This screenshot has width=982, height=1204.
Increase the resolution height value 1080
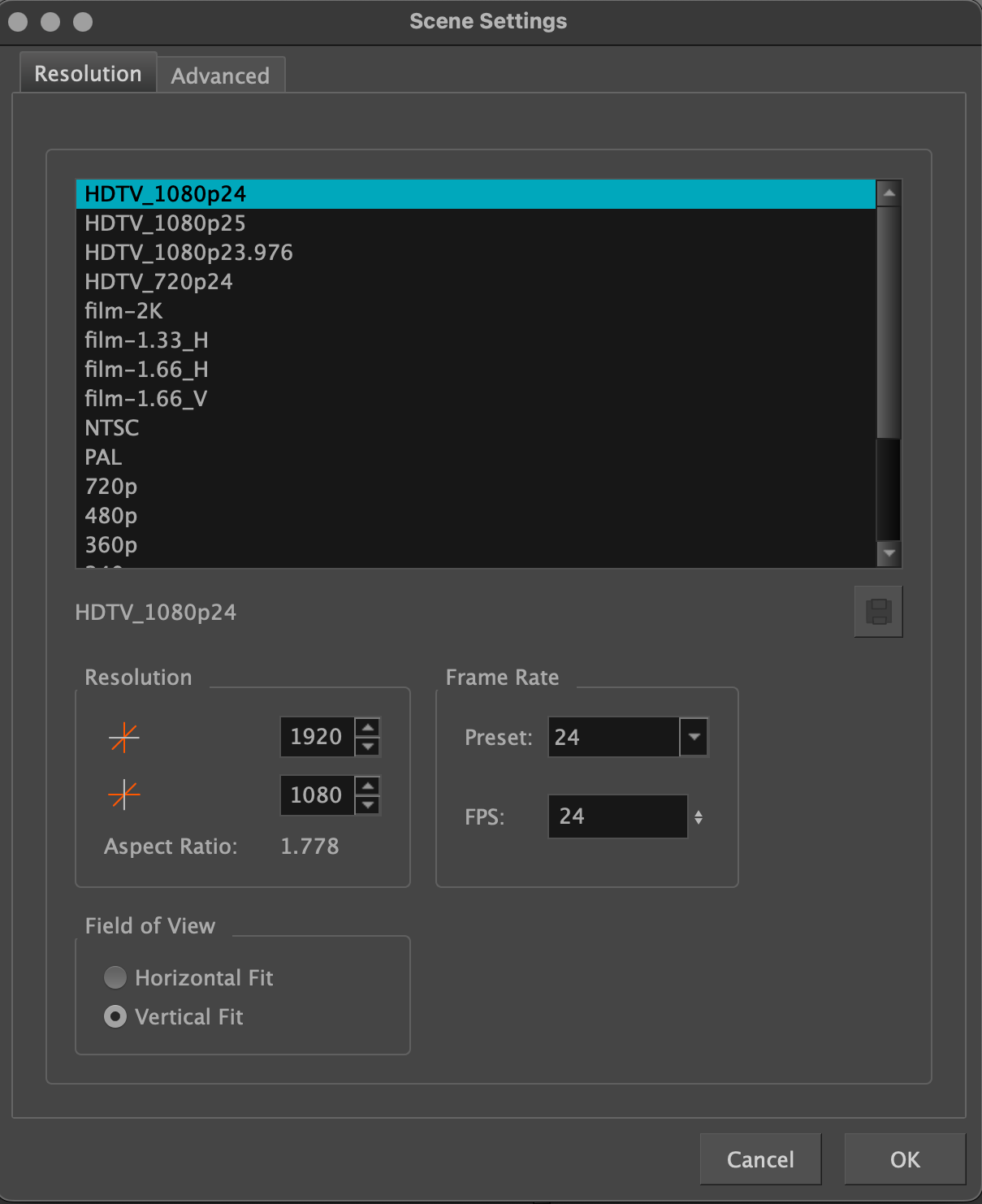[368, 786]
